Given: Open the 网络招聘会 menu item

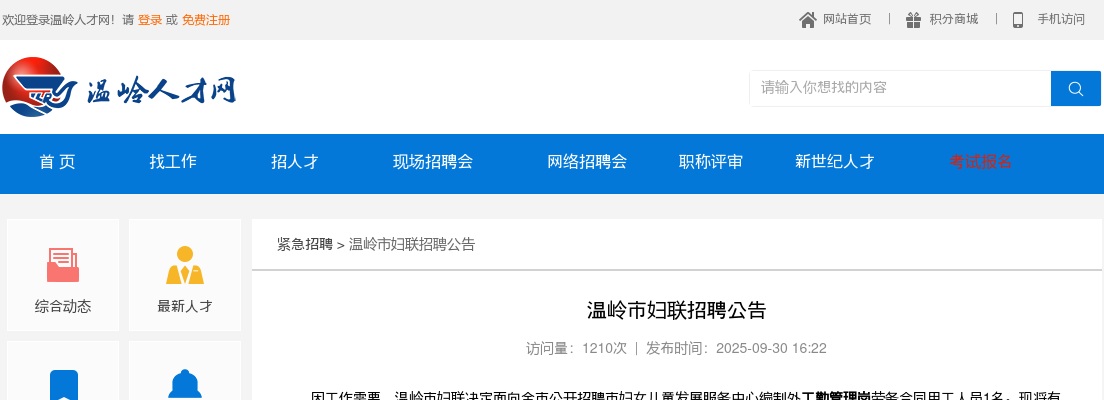Looking at the screenshot, I should coord(587,162).
